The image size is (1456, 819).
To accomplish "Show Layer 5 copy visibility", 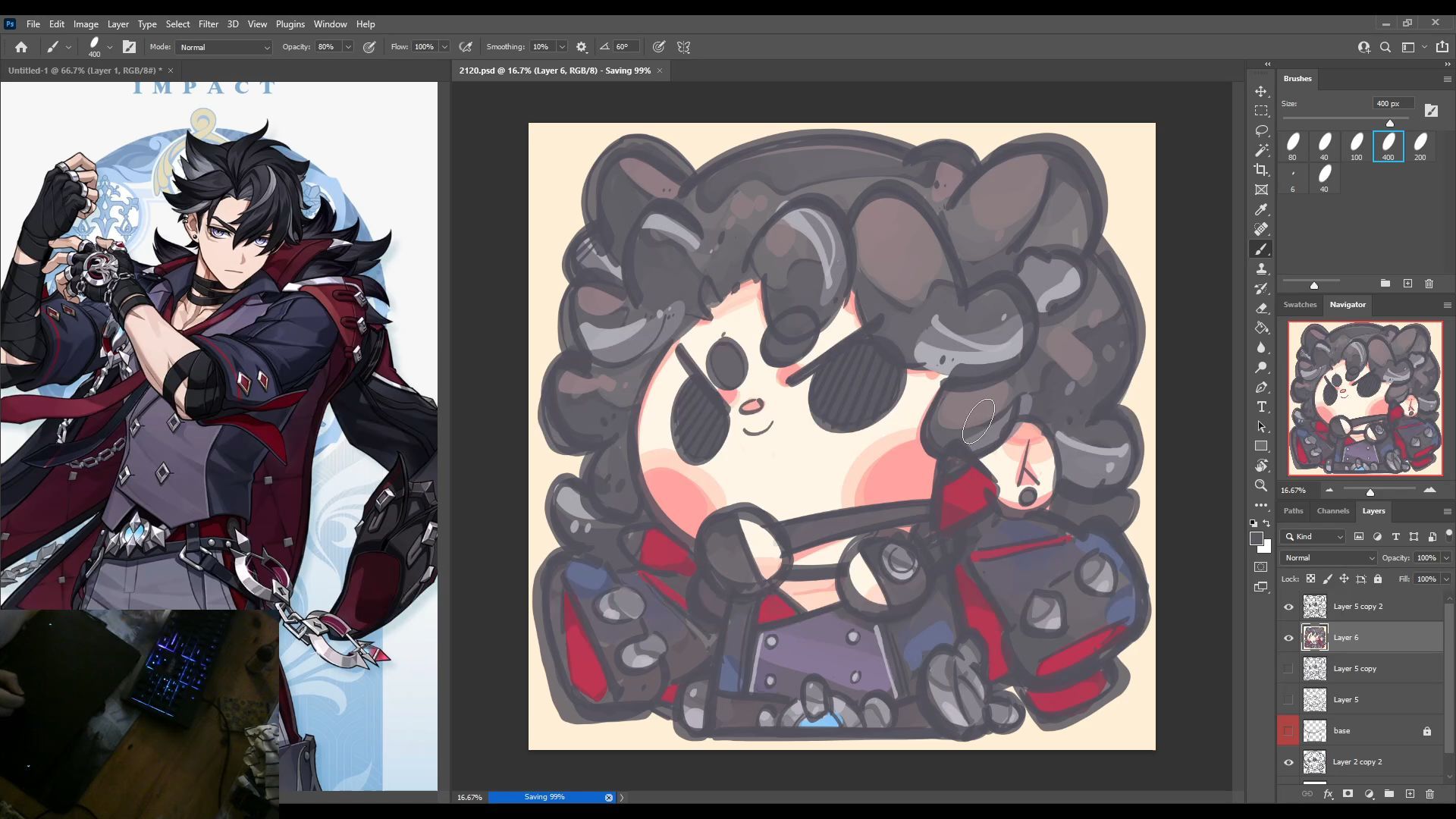I will (x=1288, y=669).
